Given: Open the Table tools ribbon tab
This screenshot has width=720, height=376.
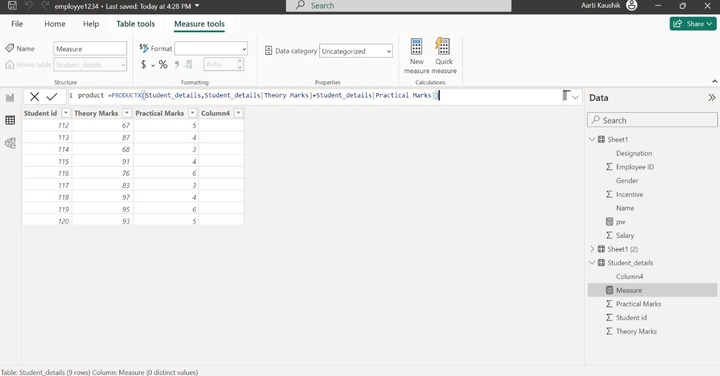Looking at the screenshot, I should (x=135, y=24).
